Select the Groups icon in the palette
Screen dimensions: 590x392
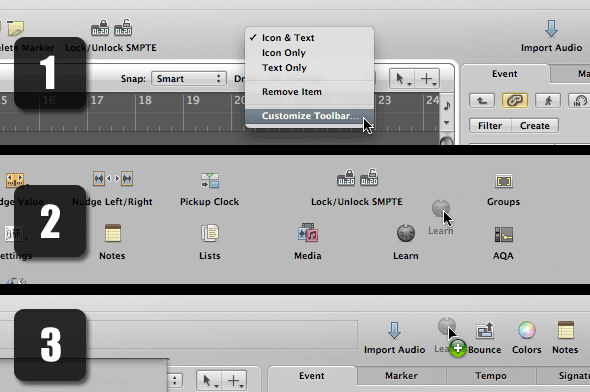(503, 182)
